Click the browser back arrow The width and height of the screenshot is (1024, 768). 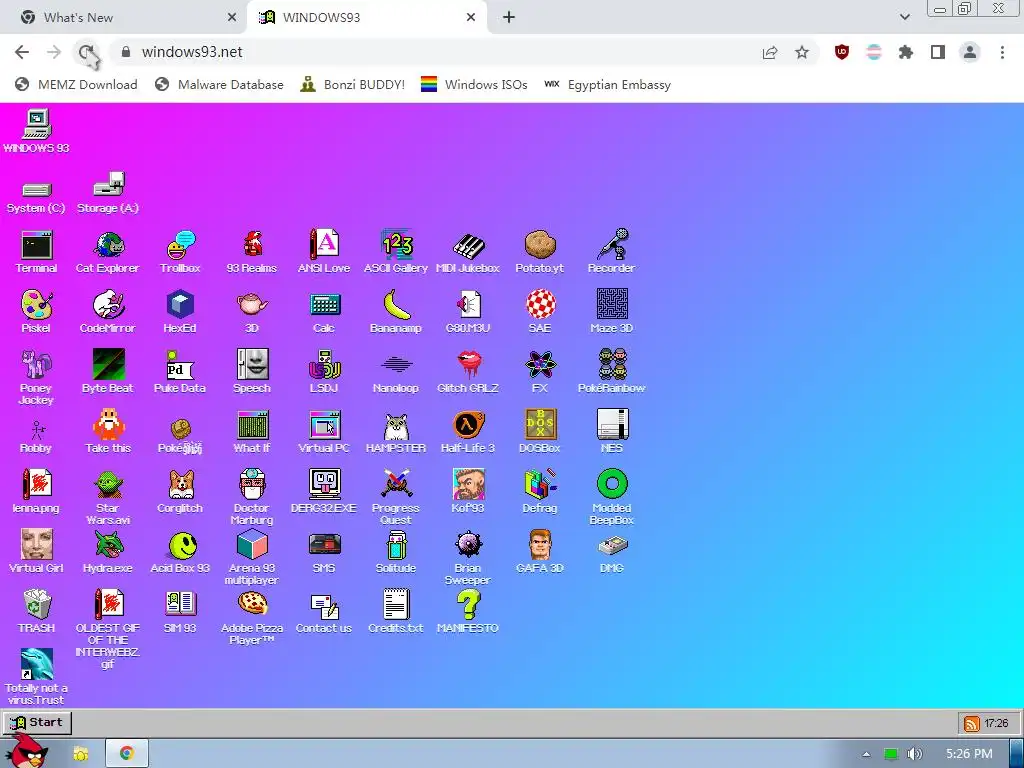click(22, 52)
